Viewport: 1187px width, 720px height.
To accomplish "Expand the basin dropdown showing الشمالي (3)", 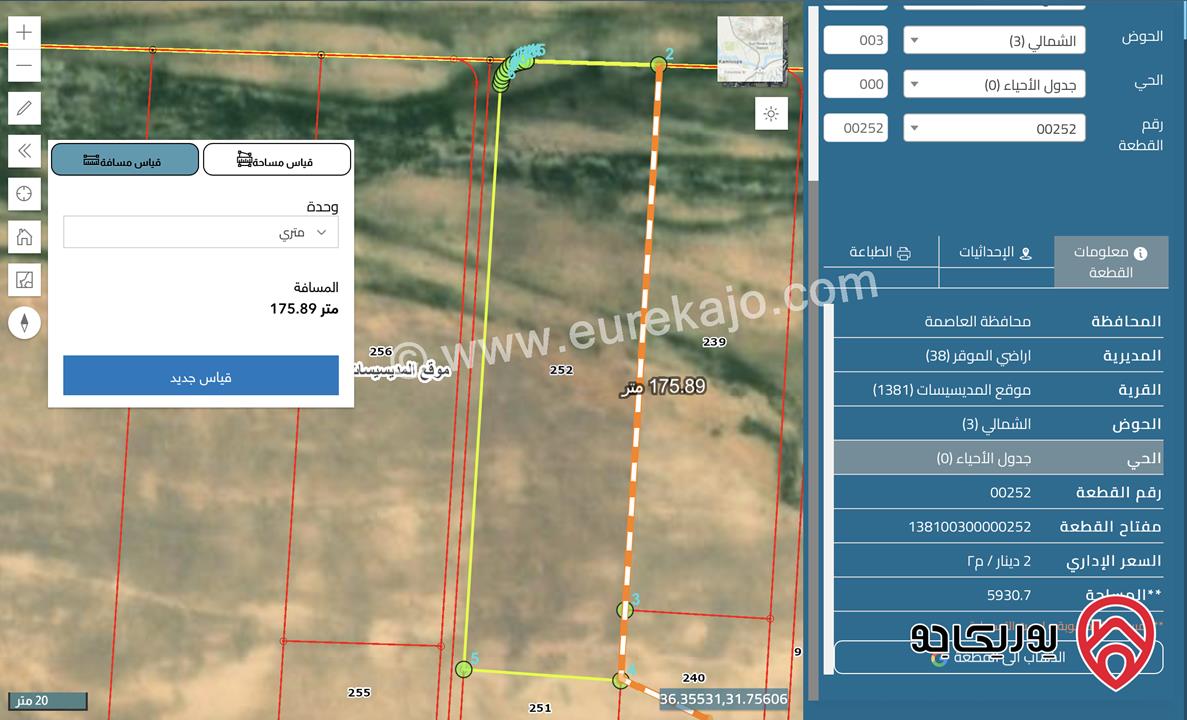I will (994, 41).
